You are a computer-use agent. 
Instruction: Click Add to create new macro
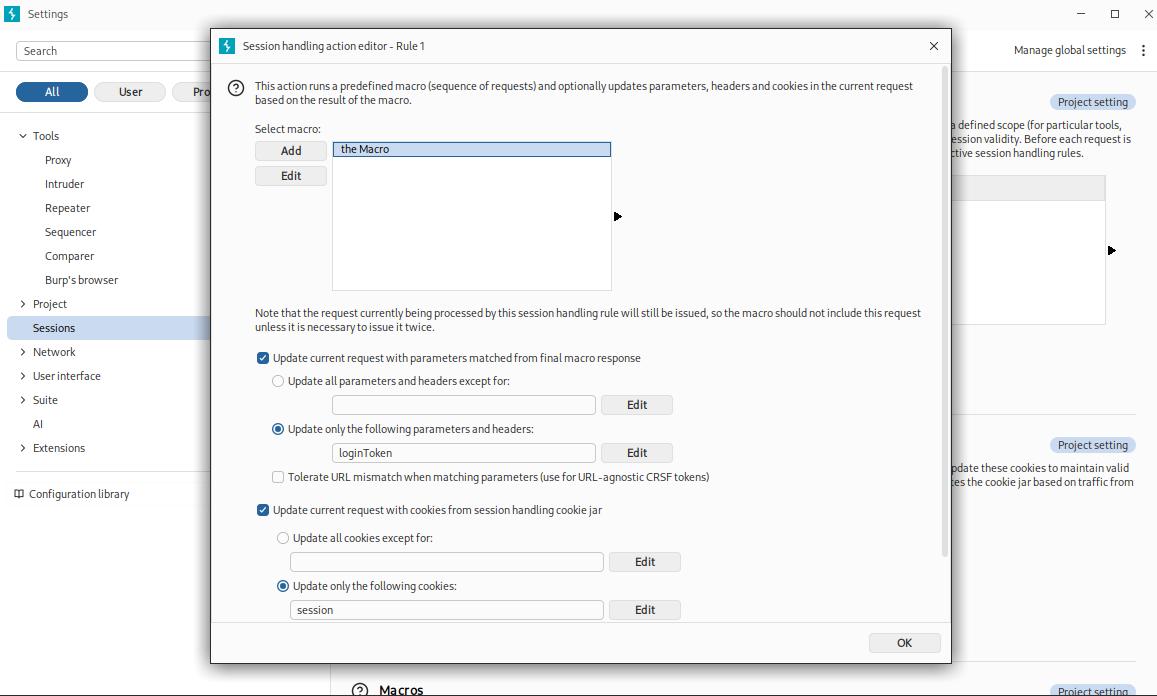click(291, 151)
